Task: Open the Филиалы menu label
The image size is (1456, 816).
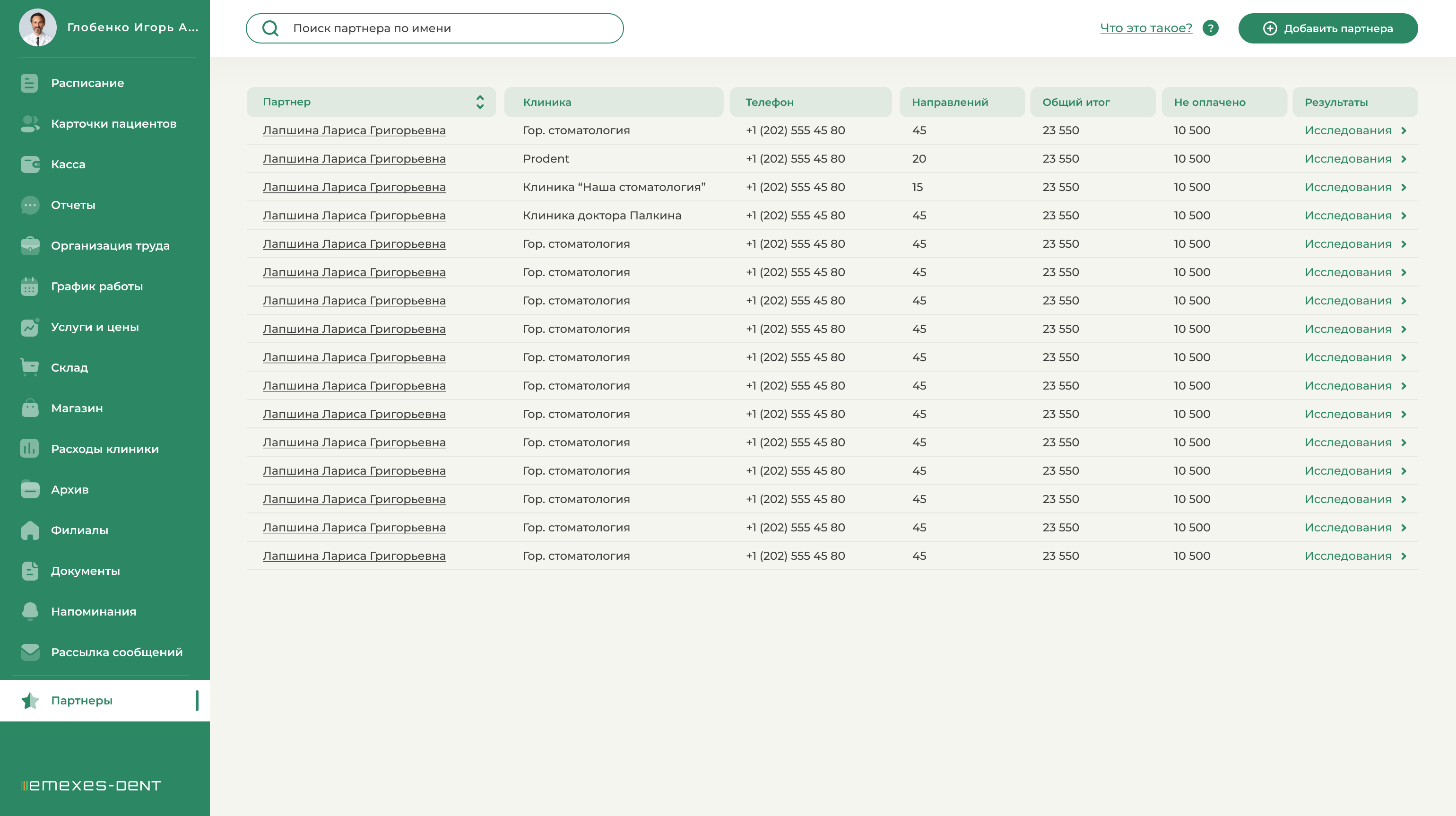Action: [79, 530]
